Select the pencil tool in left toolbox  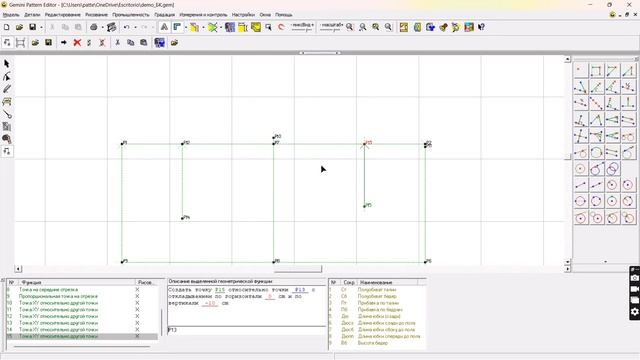[7, 89]
